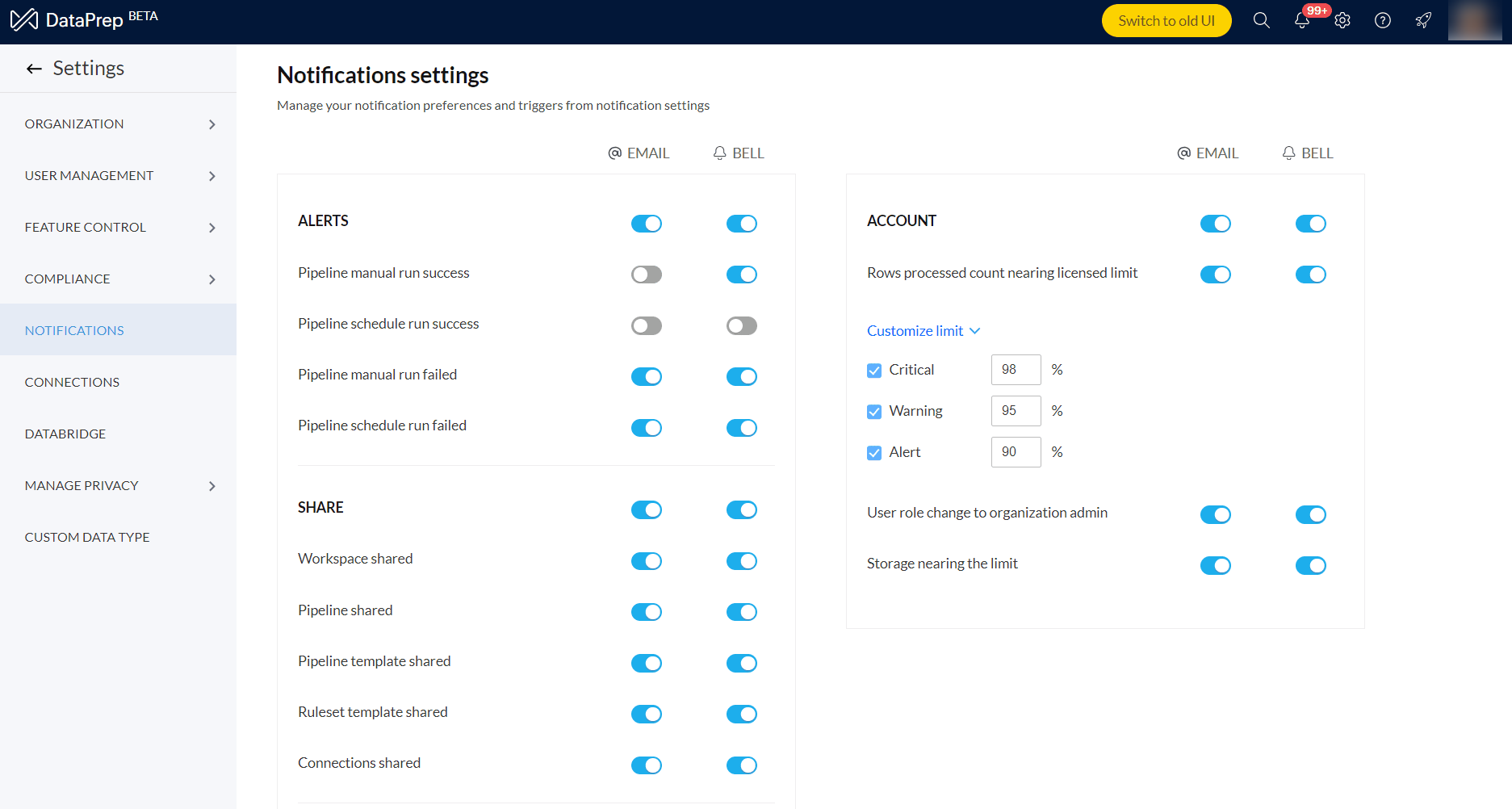Click the rocket icon in header
This screenshot has width=1512, height=809.
pos(1423,21)
